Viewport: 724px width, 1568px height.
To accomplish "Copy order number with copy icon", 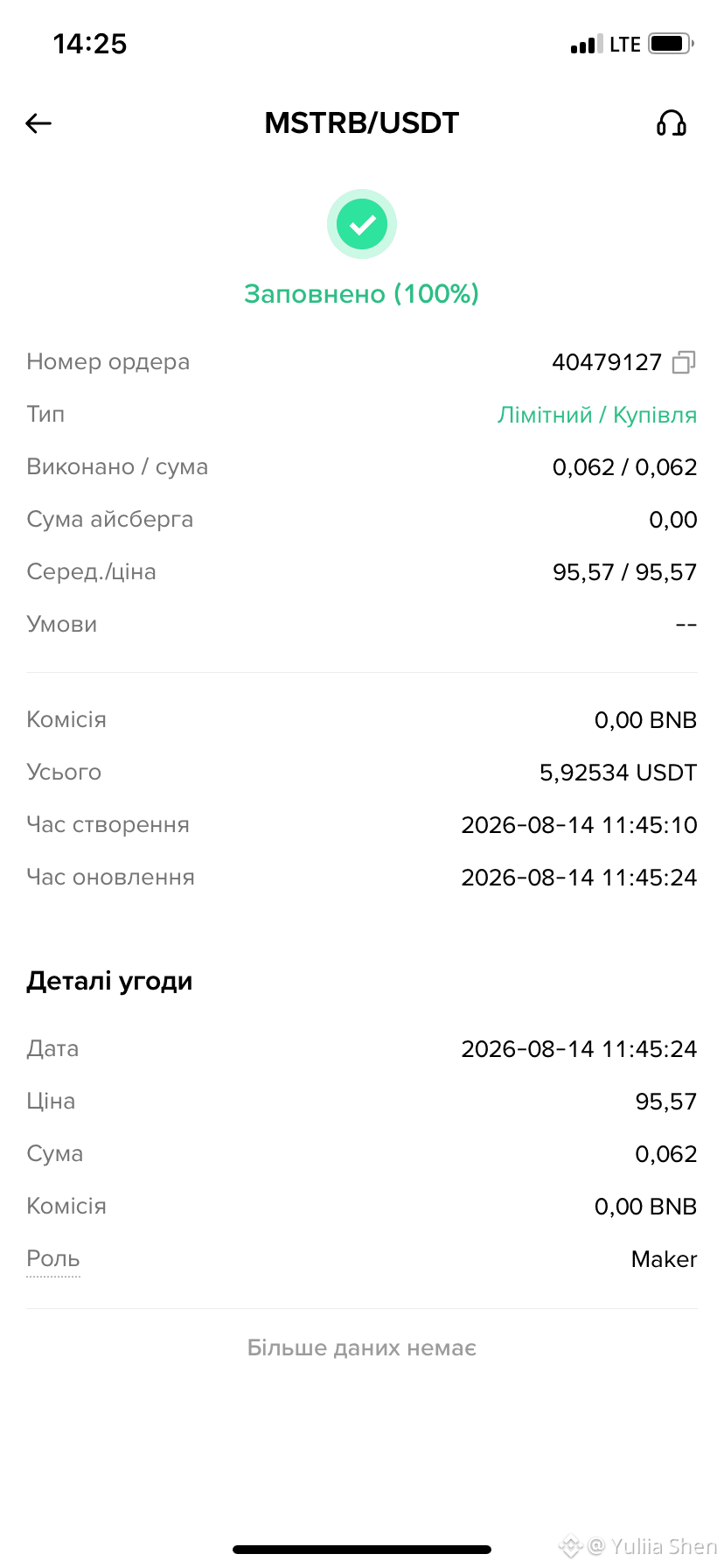I will [684, 362].
